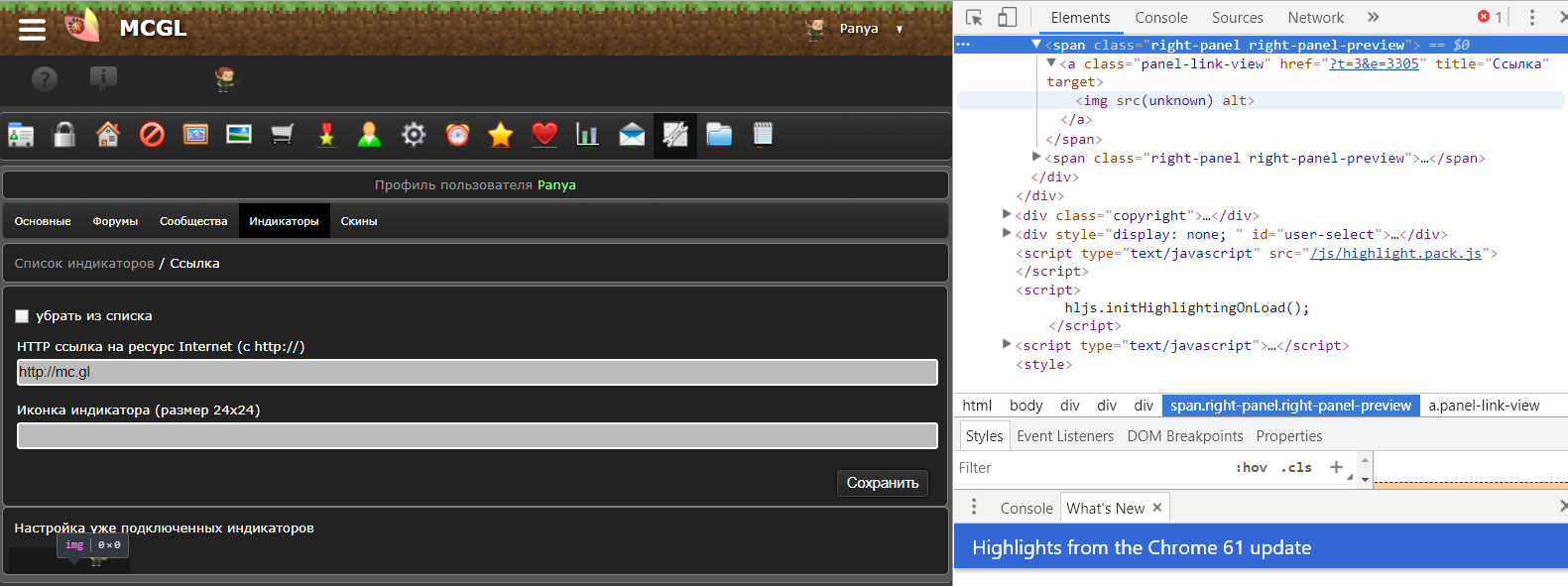Open the ?t=3&e=3305 href link
Screen dimensions: 1568x586
[1374, 63]
